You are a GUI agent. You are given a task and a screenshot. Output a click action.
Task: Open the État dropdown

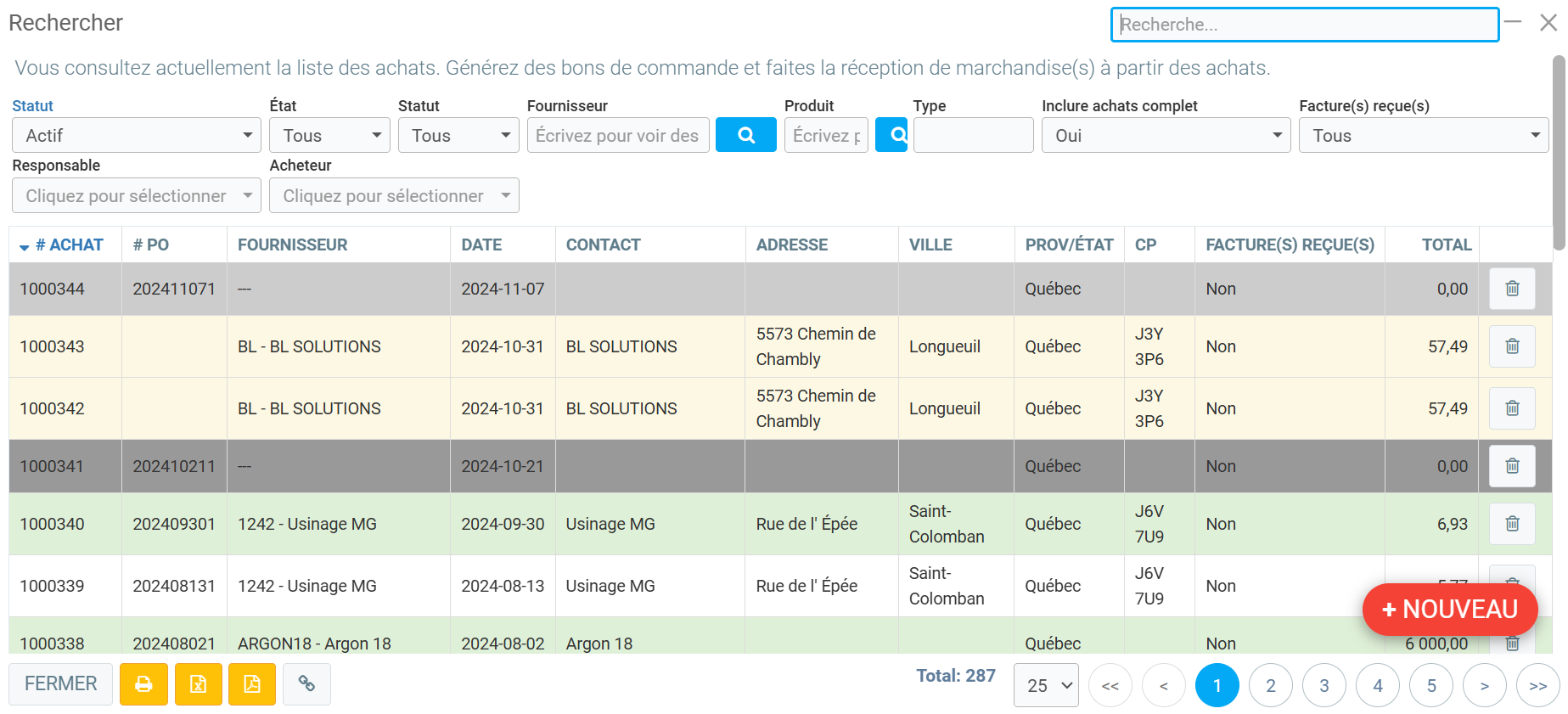(x=329, y=136)
